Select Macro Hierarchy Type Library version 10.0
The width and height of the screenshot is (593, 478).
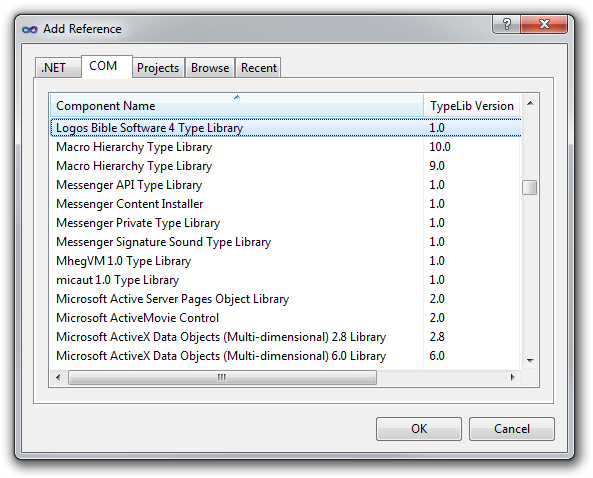coord(286,147)
